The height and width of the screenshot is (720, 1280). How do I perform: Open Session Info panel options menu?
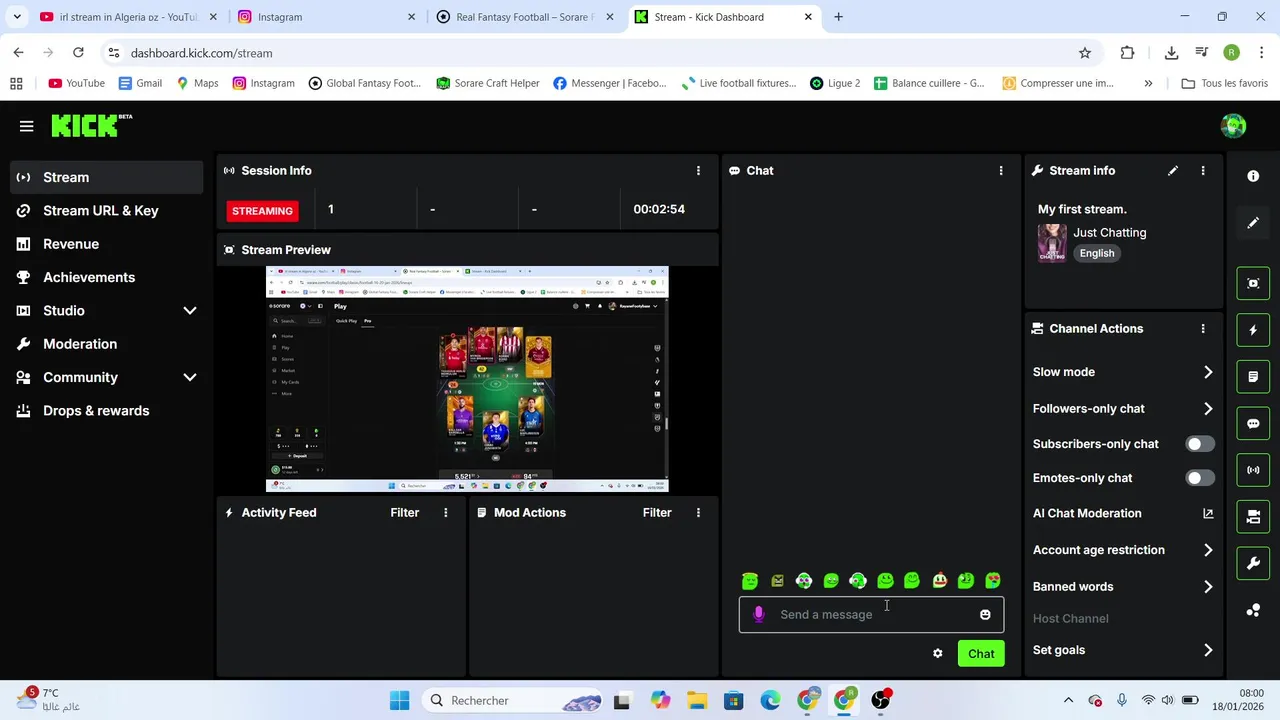click(698, 171)
